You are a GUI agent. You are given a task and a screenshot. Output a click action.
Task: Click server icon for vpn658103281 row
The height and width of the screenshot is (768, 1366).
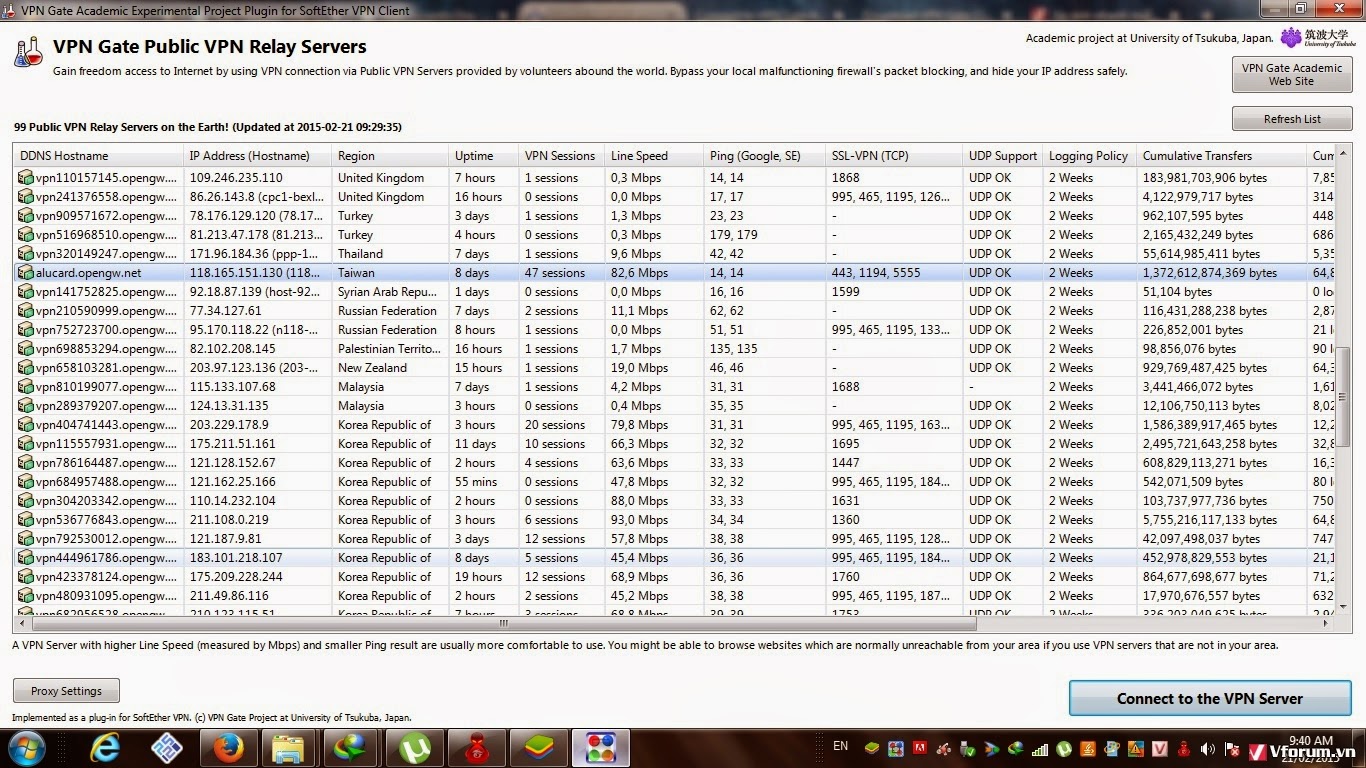click(x=26, y=368)
